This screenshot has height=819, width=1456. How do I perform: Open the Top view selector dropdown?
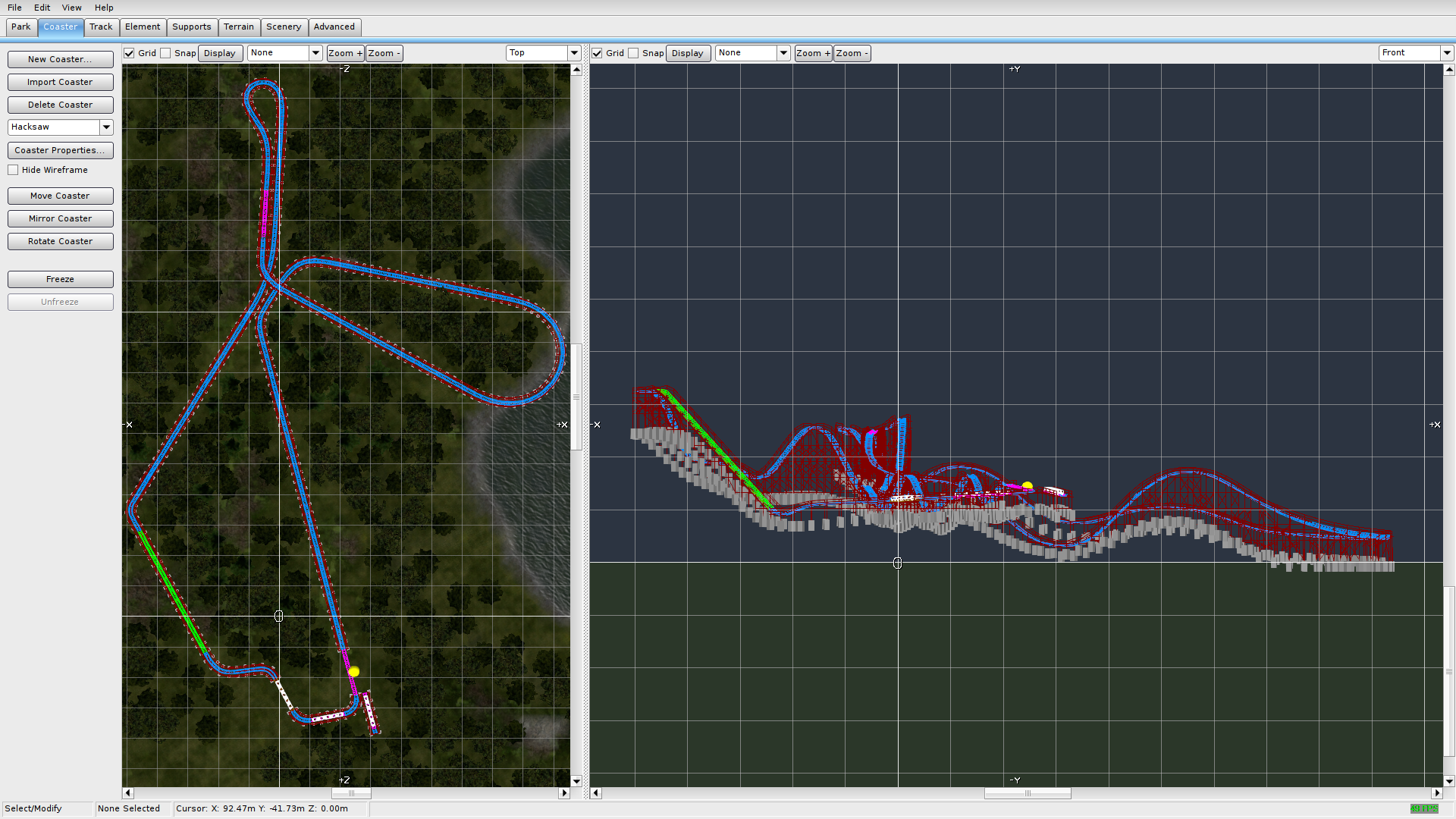574,53
